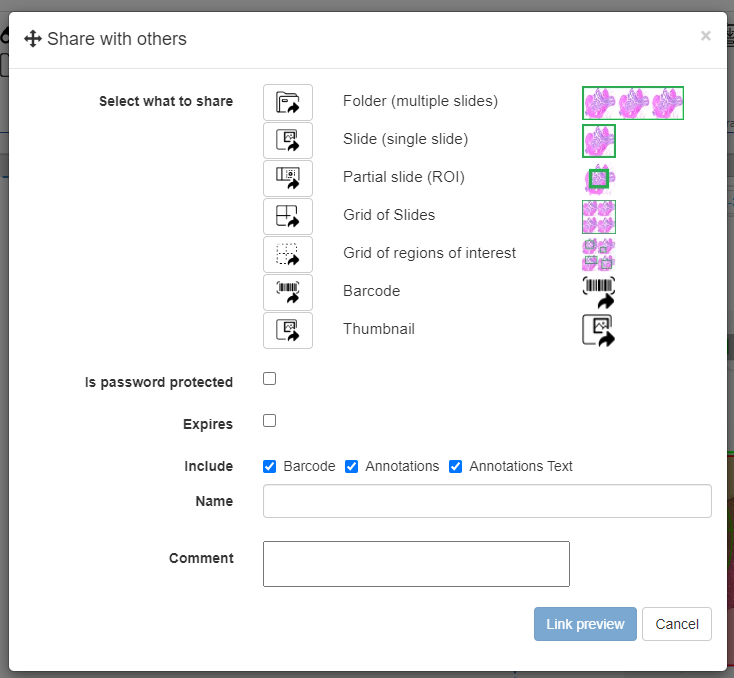The width and height of the screenshot is (734, 678).
Task: Select the Slide (single slide) share icon
Action: pyautogui.click(x=288, y=140)
